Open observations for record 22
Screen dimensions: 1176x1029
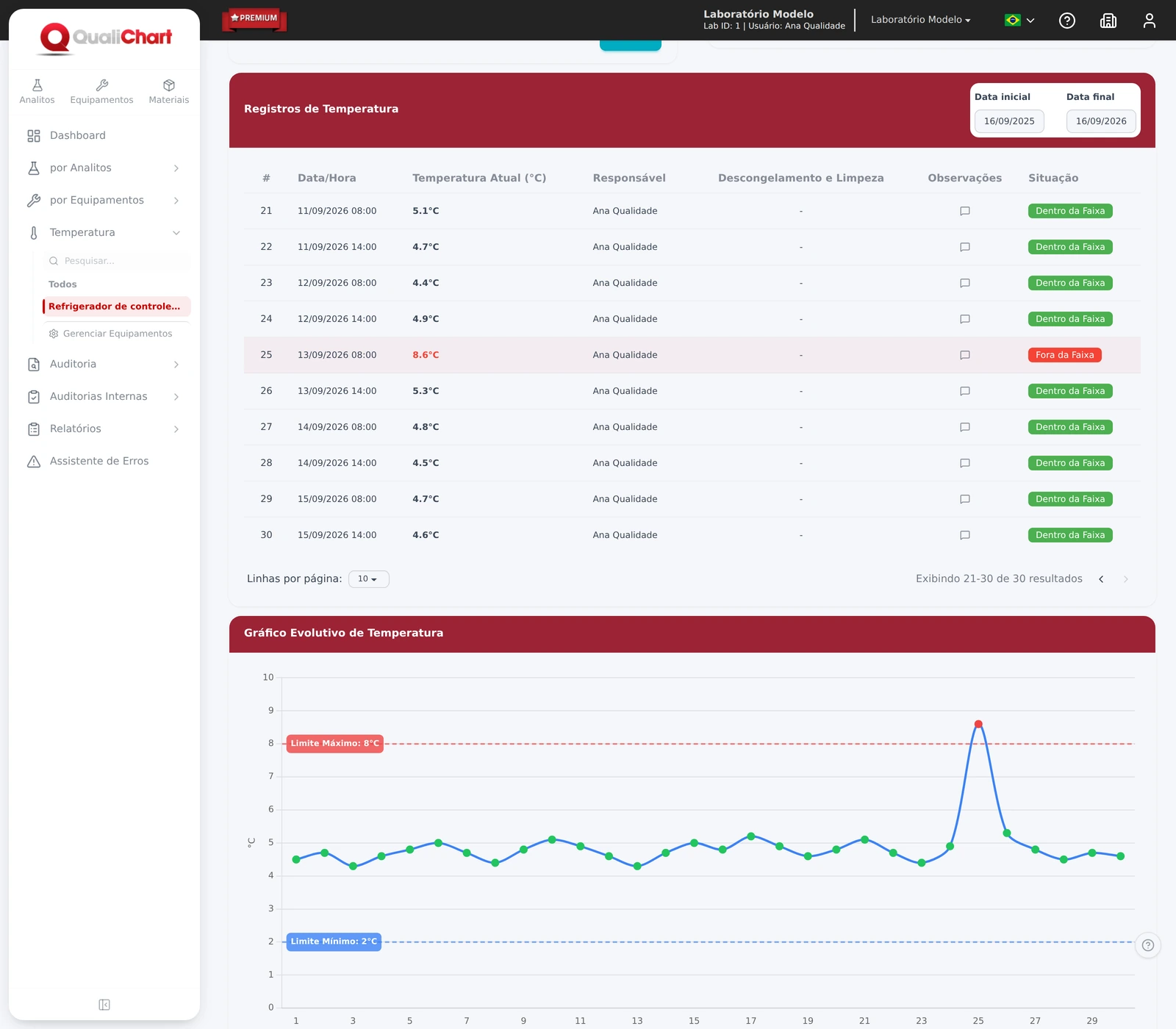(x=965, y=247)
